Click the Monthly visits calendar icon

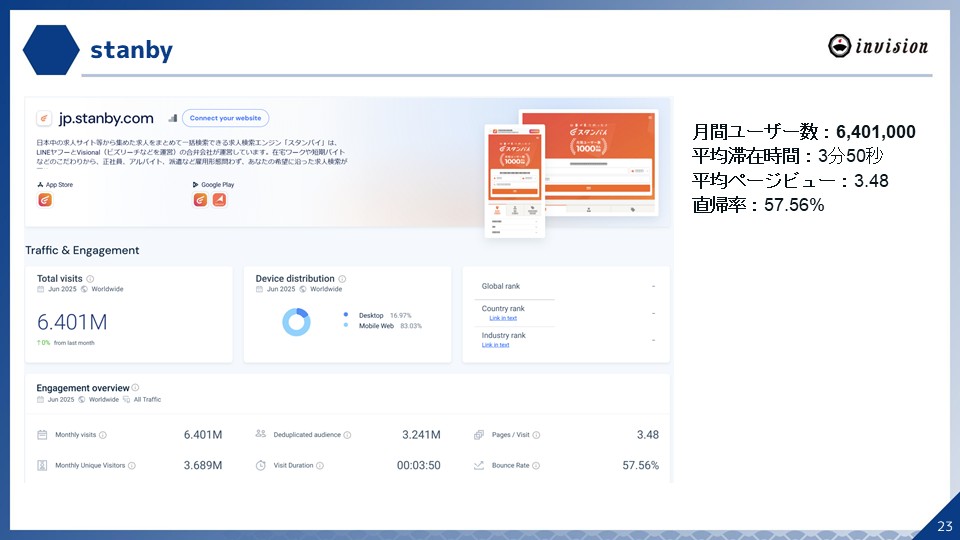42,435
